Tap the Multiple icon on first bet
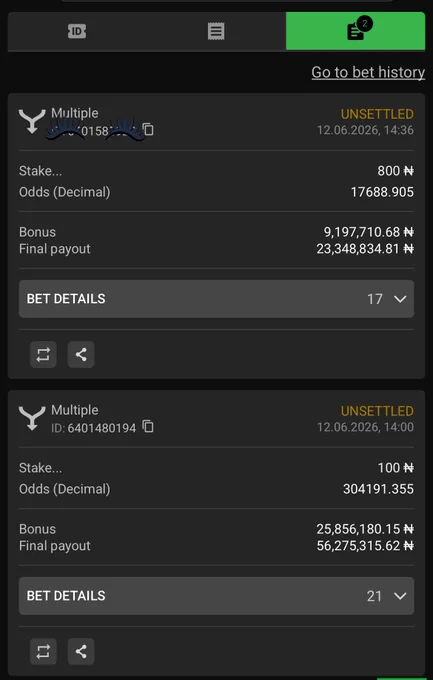Screen dimensions: 433x680 (32, 121)
